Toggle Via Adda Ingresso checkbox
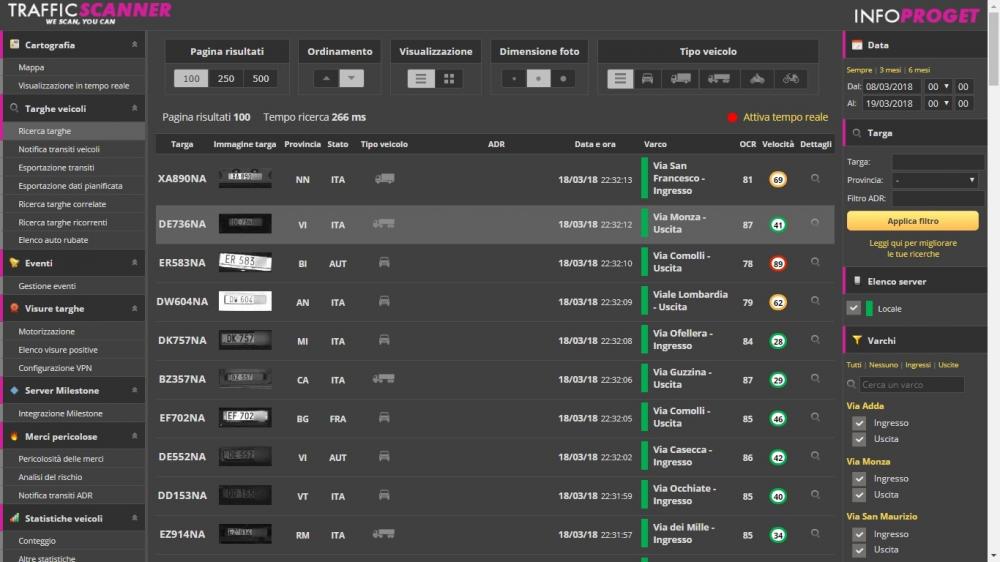 [858, 423]
